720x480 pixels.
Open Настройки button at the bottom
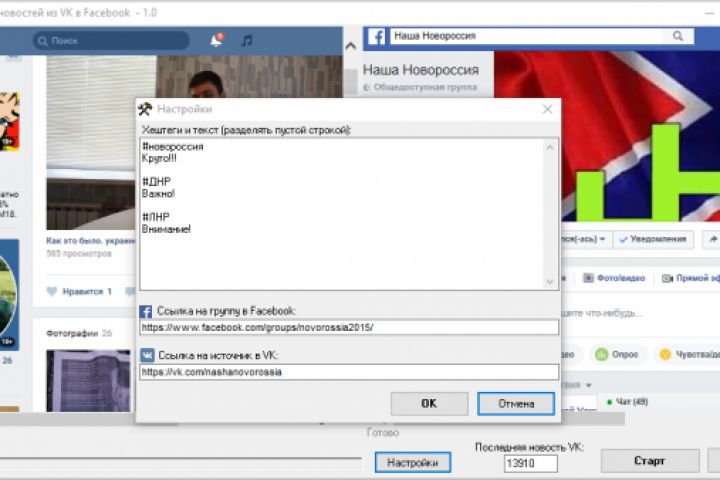pyautogui.click(x=413, y=462)
